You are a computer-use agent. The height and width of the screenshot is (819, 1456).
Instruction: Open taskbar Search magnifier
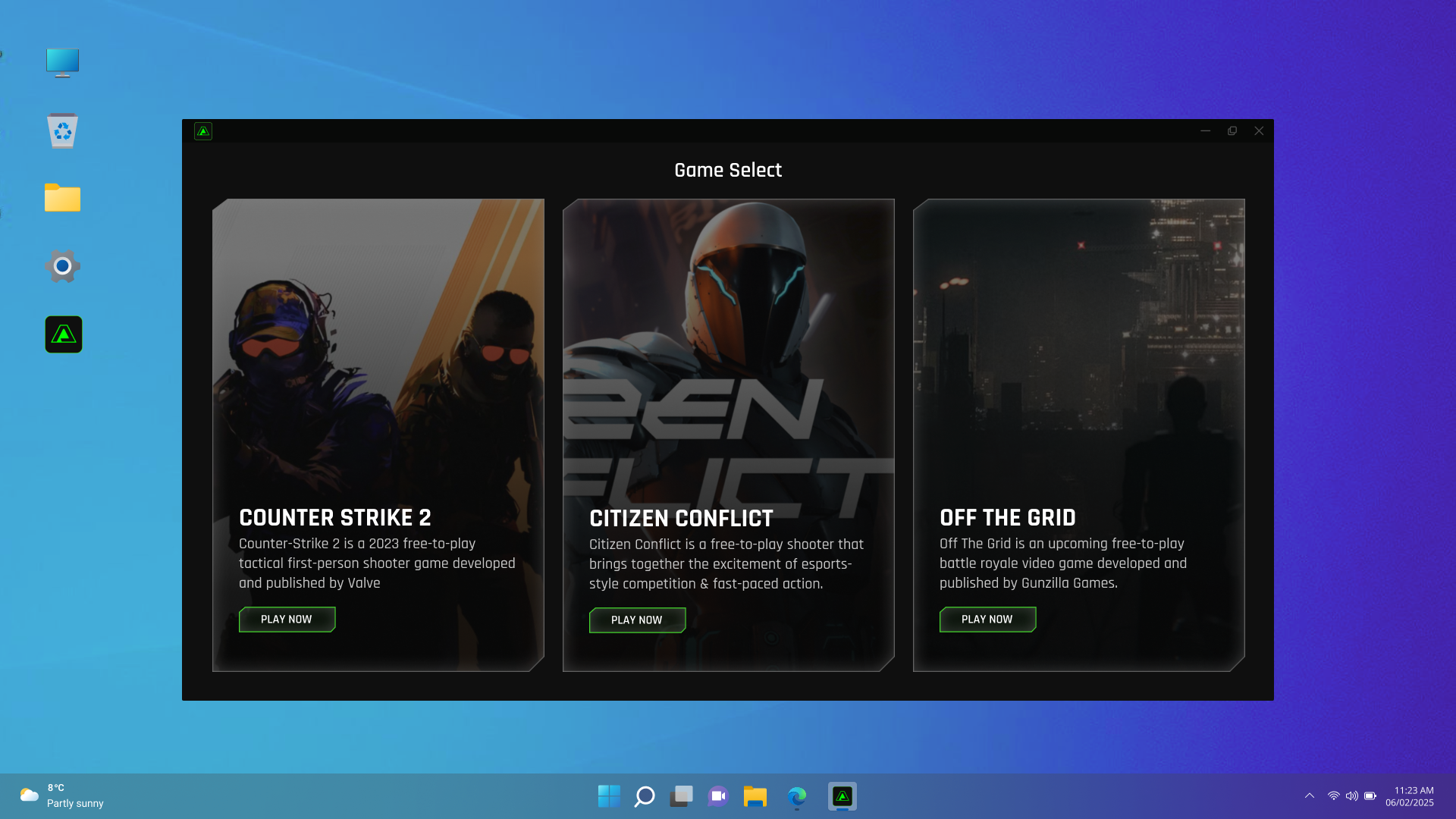click(x=645, y=796)
